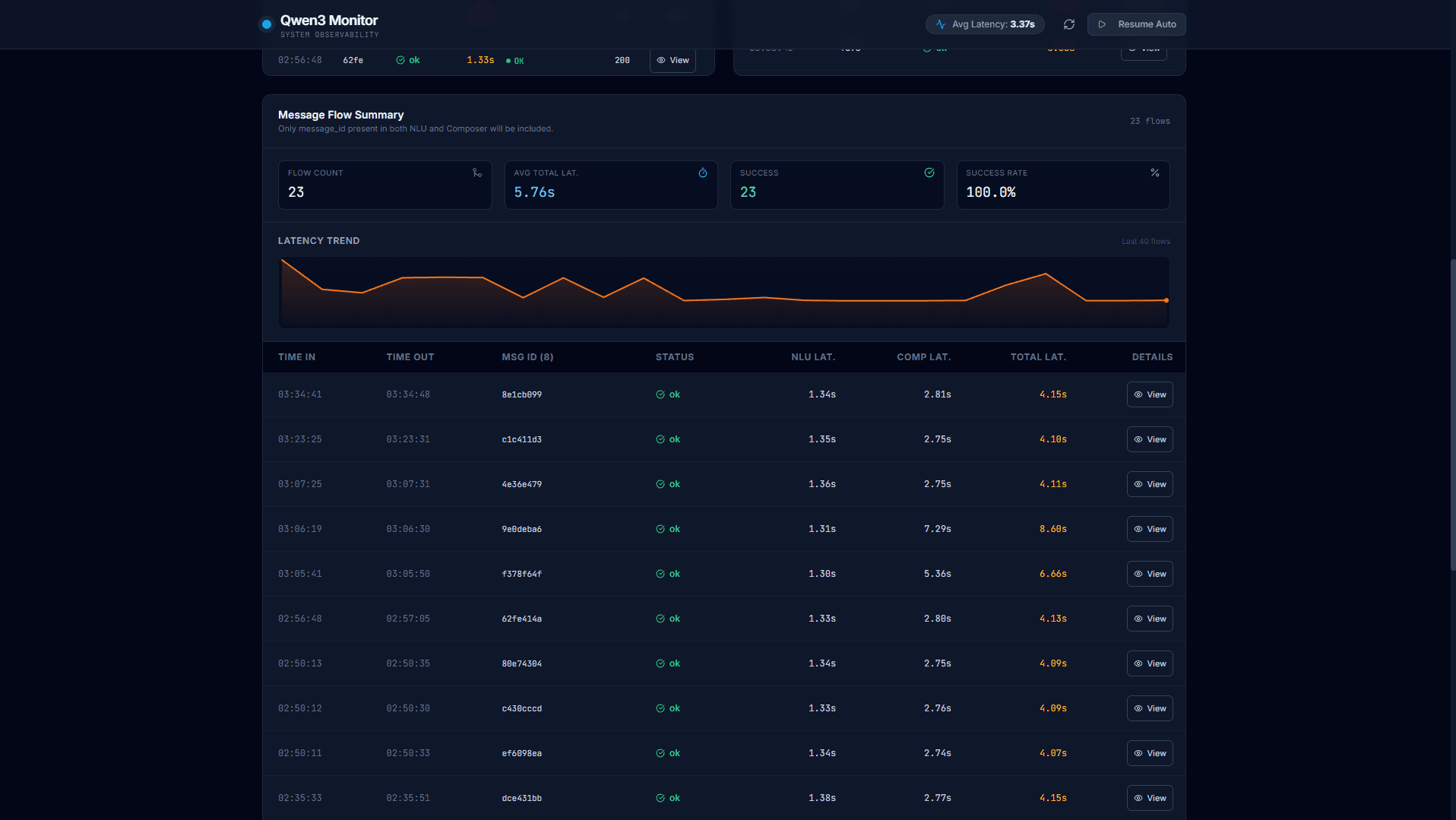
Task: View details for message 8e1cb099
Action: pyautogui.click(x=1149, y=394)
